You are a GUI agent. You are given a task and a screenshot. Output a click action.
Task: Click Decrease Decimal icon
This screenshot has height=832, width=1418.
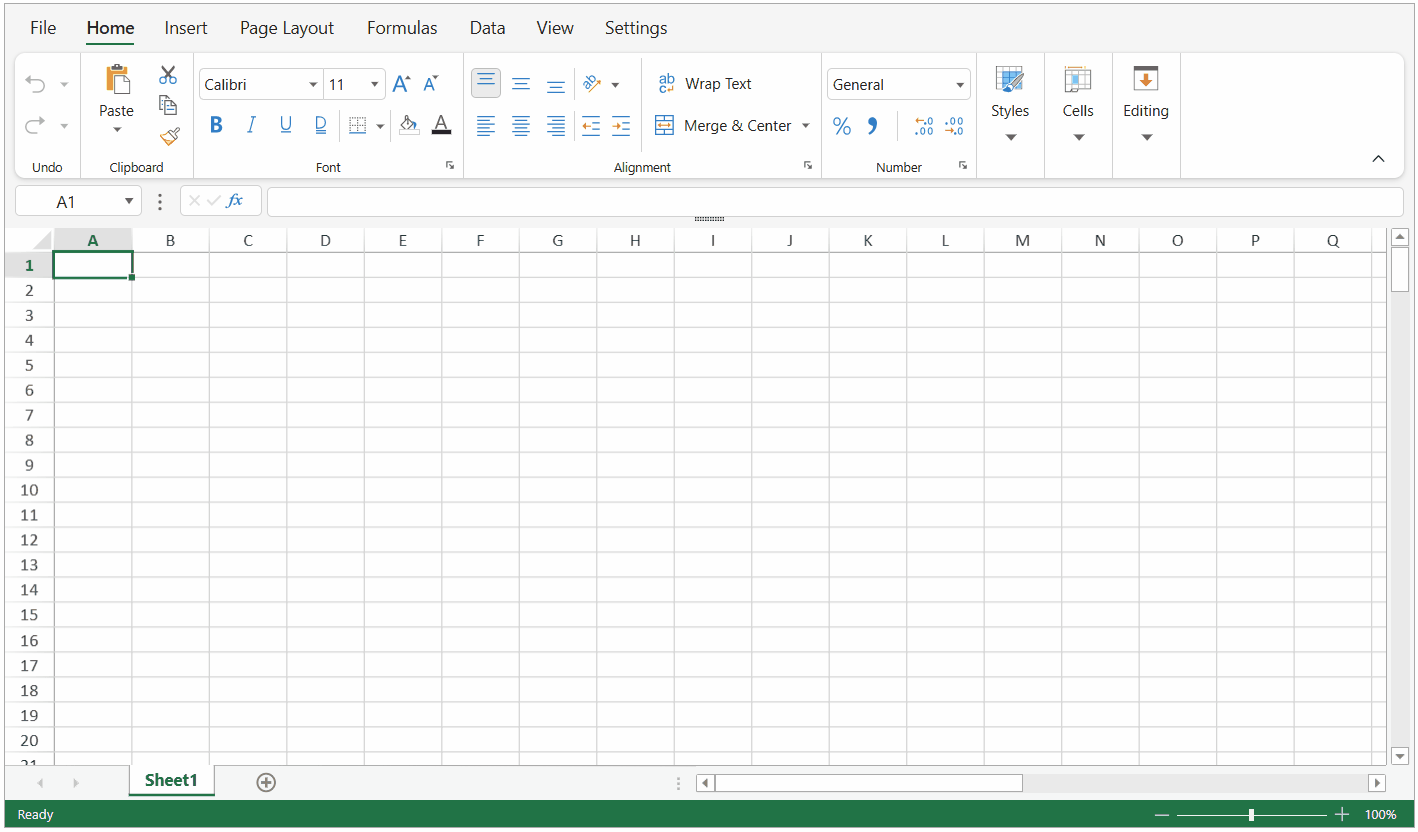[954, 126]
